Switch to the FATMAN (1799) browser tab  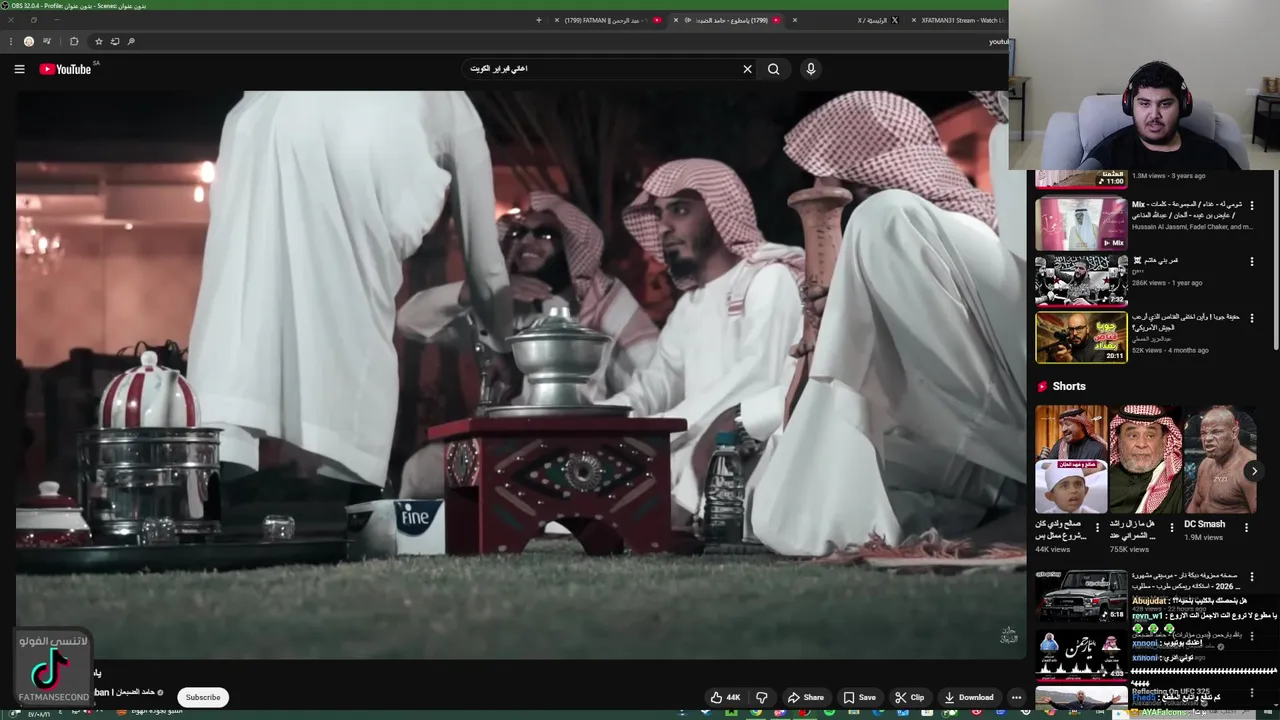(607, 20)
